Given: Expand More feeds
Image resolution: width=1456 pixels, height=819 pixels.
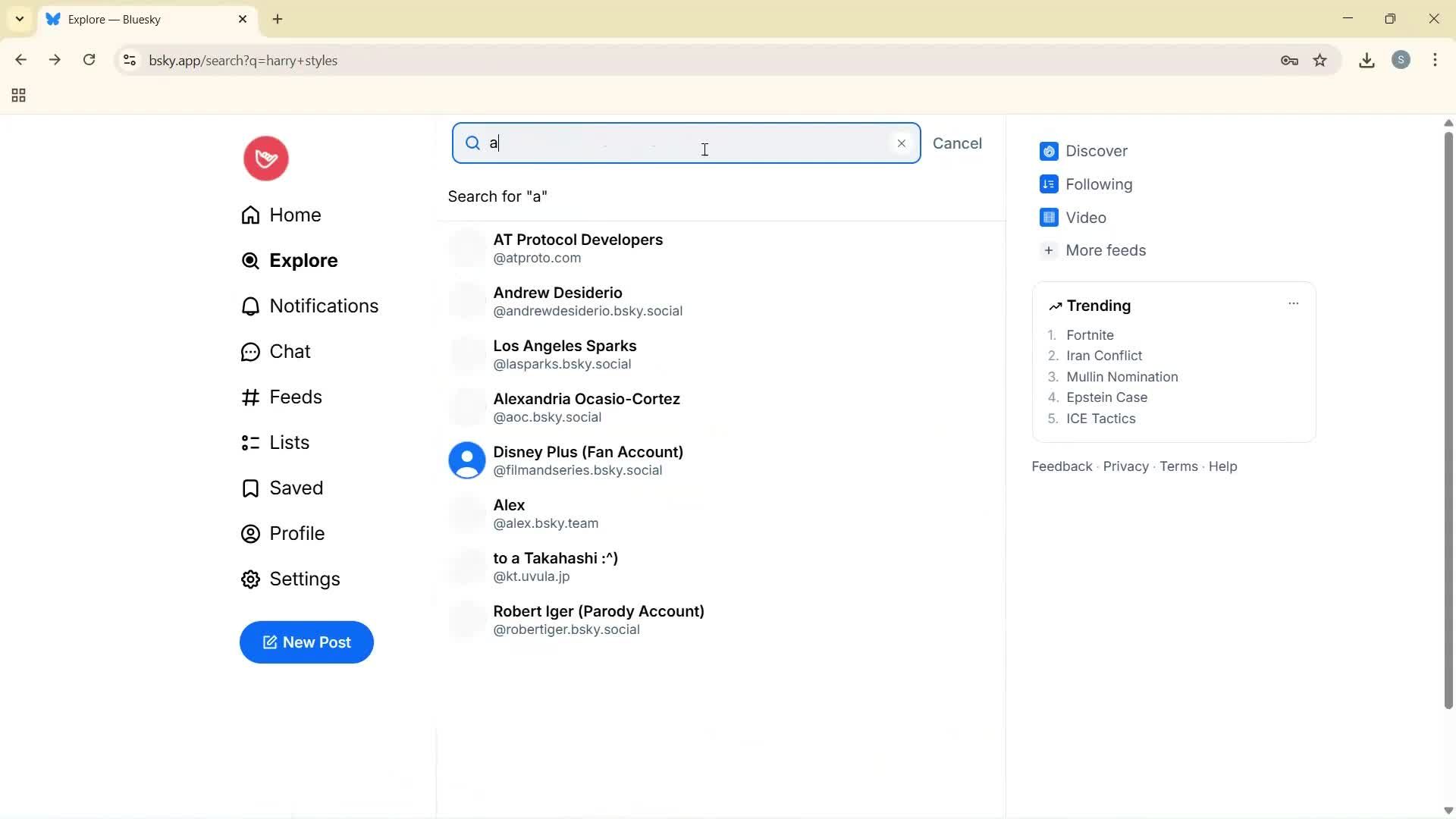Looking at the screenshot, I should [x=1106, y=250].
